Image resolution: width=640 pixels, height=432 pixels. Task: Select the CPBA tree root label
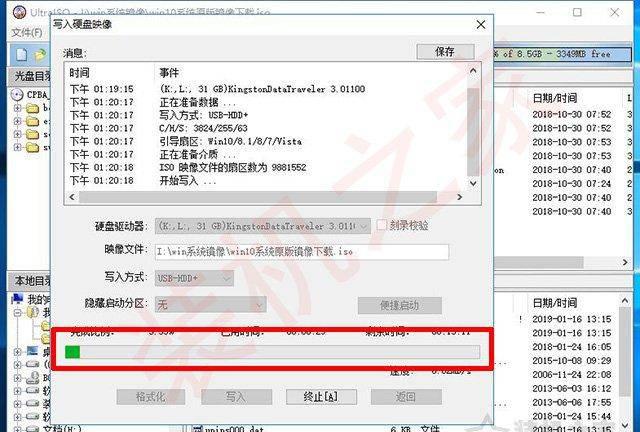[38, 95]
